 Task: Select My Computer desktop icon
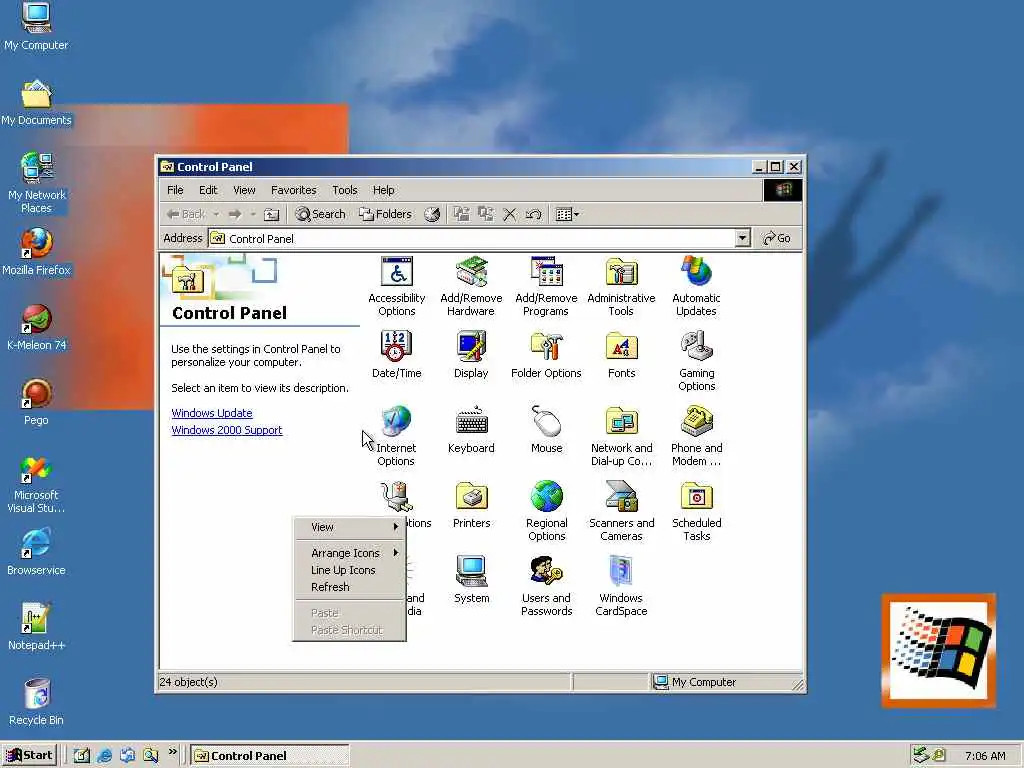click(x=36, y=27)
